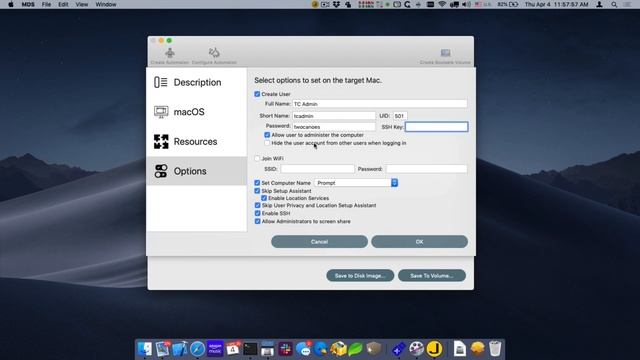Click the user account icon in menu bar
Viewport: 640px width, 360px height.
(x=600, y=4)
